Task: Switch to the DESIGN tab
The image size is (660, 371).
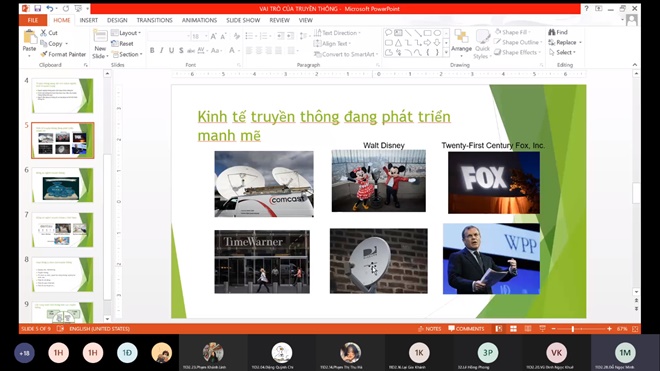Action: tap(117, 20)
